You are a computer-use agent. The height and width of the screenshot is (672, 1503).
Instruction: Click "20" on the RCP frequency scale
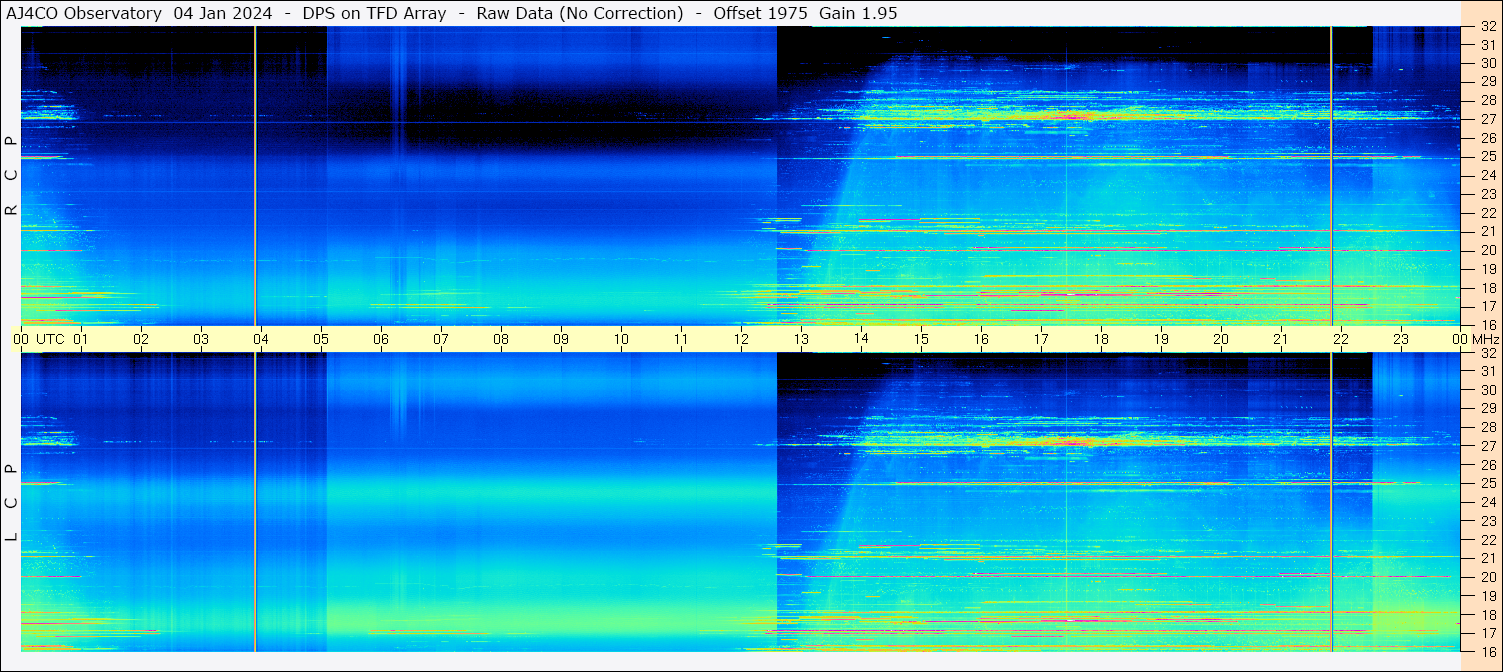[x=1488, y=250]
